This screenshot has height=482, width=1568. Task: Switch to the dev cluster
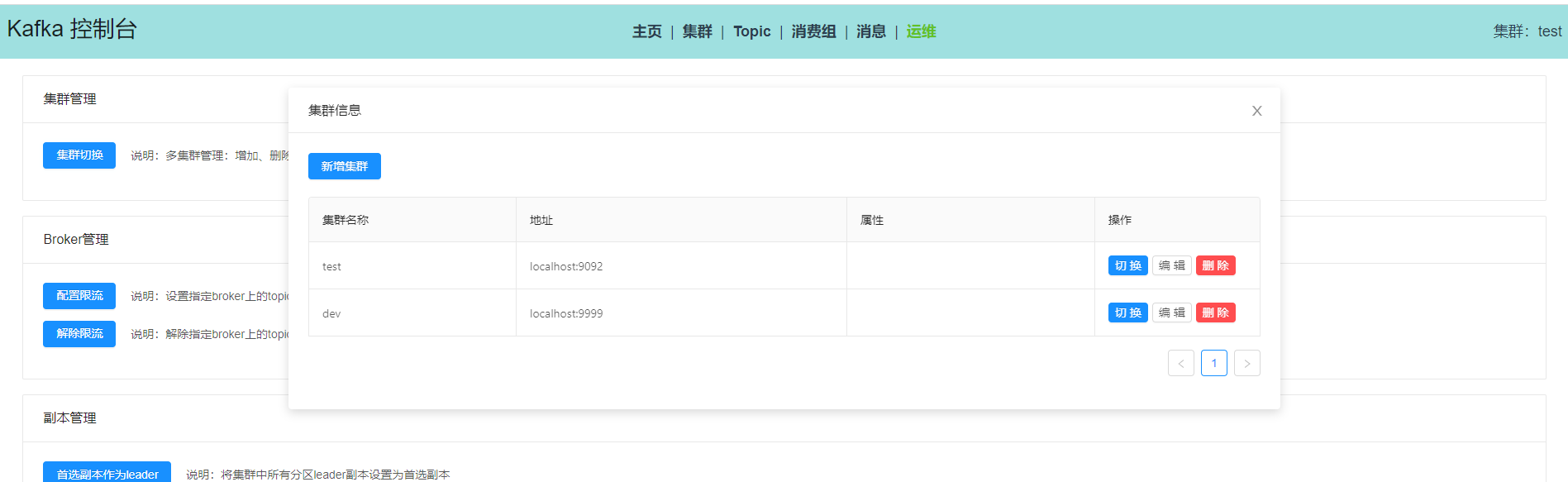tap(1127, 313)
